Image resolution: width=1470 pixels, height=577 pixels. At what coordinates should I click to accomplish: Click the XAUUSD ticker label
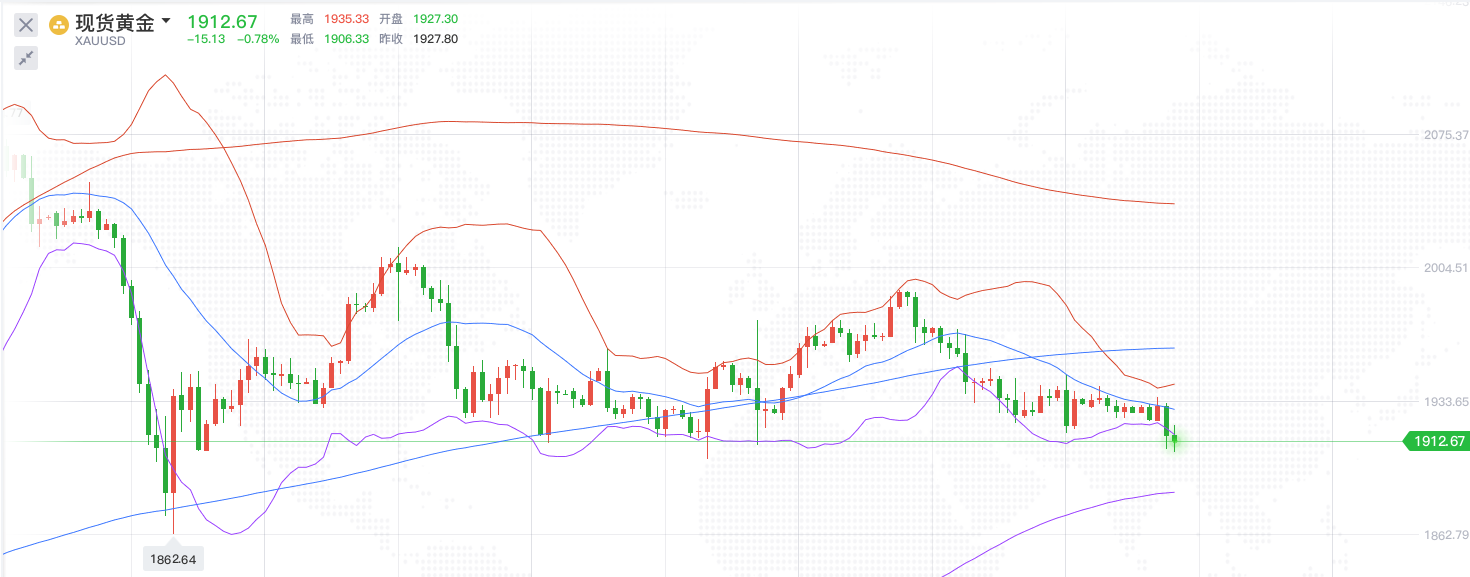coord(101,42)
